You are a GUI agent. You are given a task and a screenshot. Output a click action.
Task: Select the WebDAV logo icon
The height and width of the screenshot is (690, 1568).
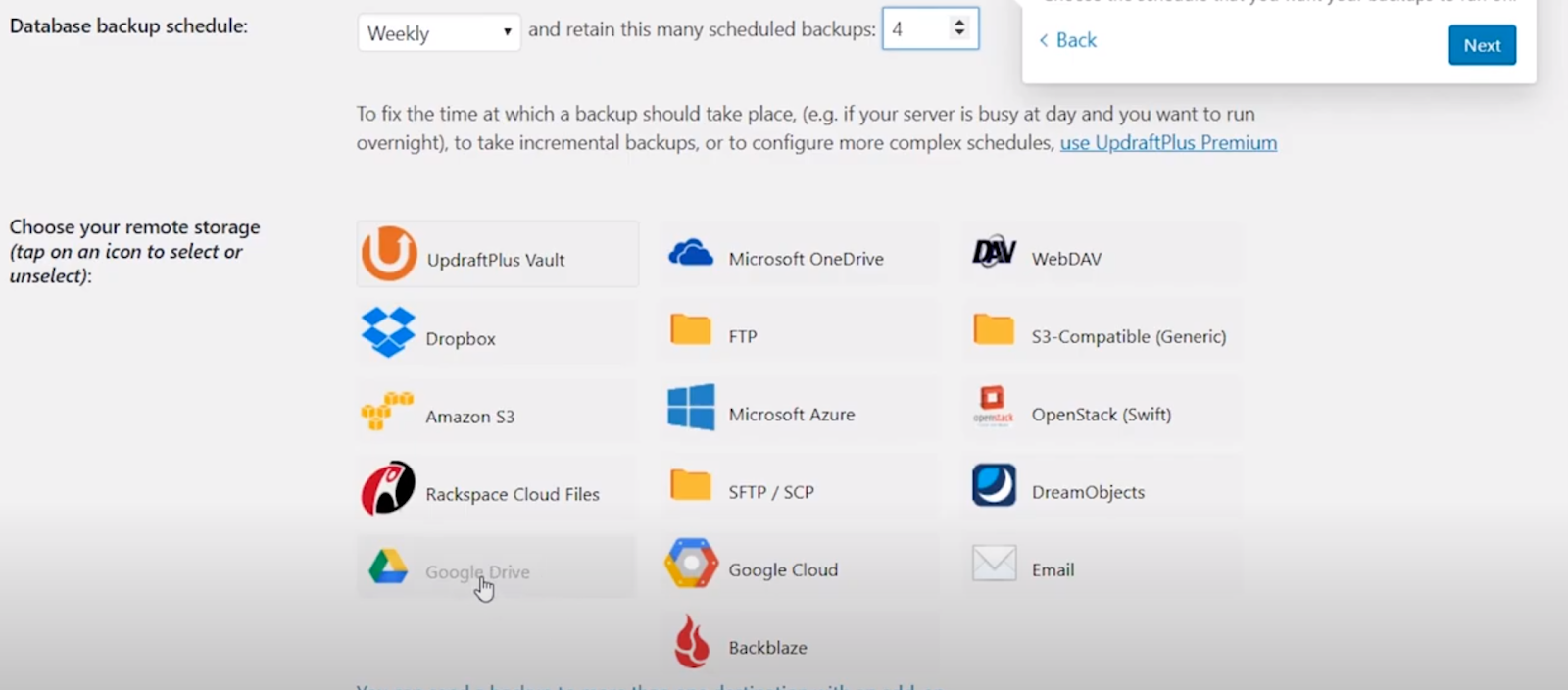(x=994, y=253)
